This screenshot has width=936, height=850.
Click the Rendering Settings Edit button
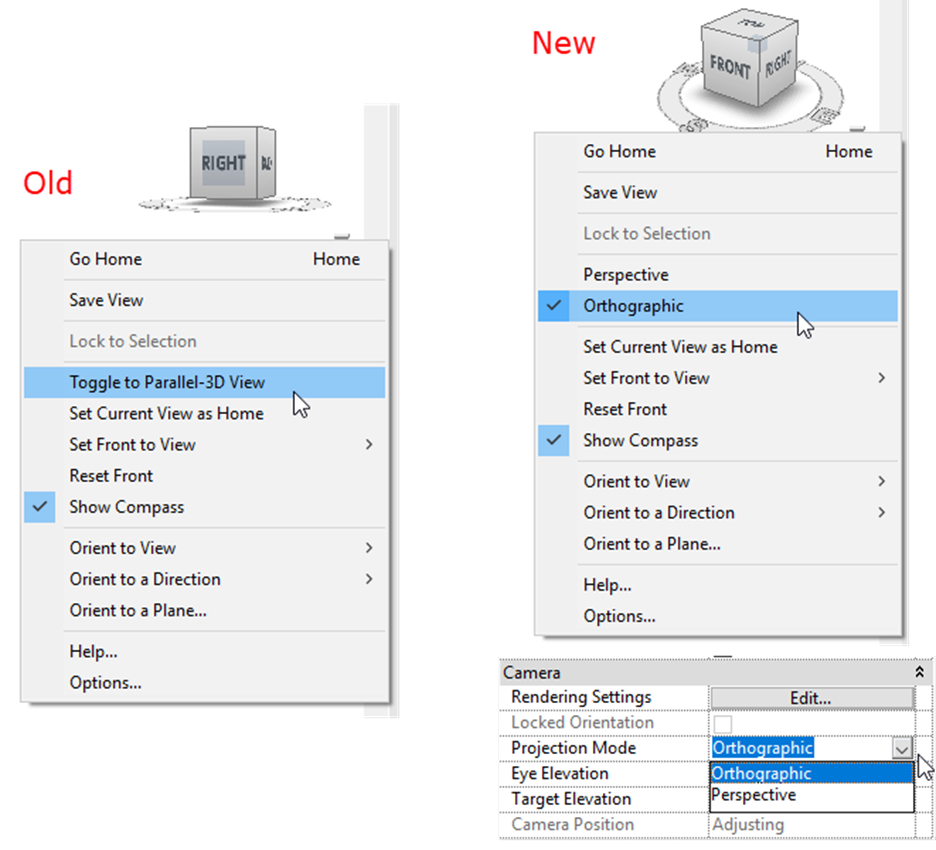coord(811,698)
